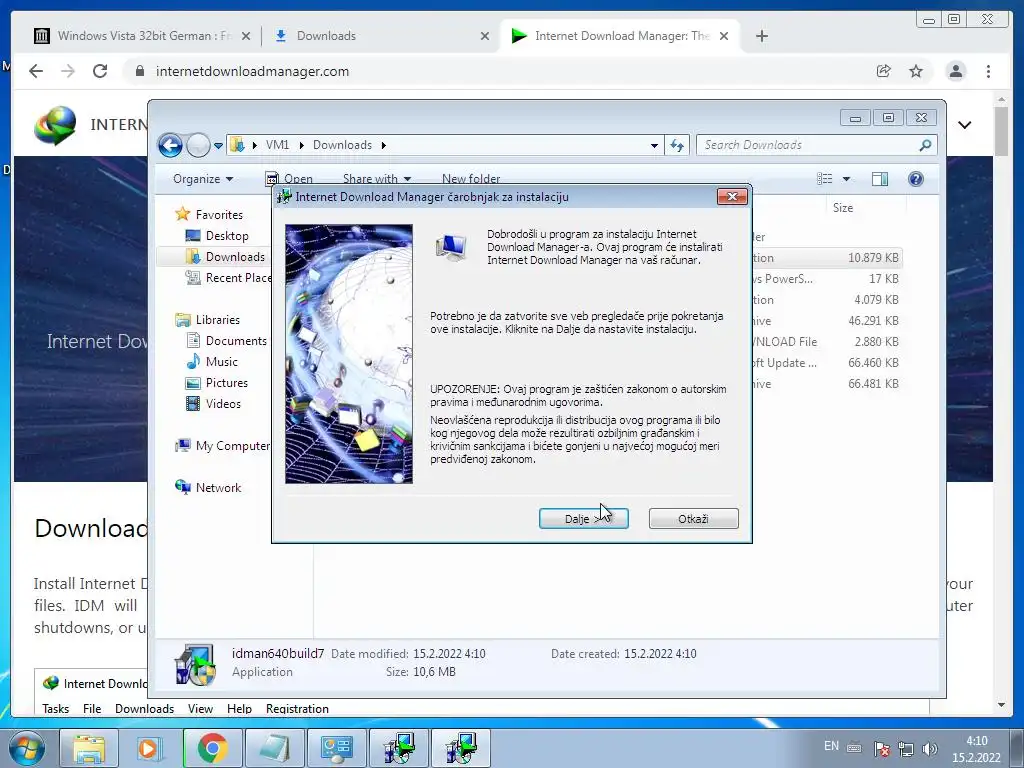Image resolution: width=1024 pixels, height=768 pixels.
Task: Open Pictures library in sidebar
Action: (x=217, y=383)
